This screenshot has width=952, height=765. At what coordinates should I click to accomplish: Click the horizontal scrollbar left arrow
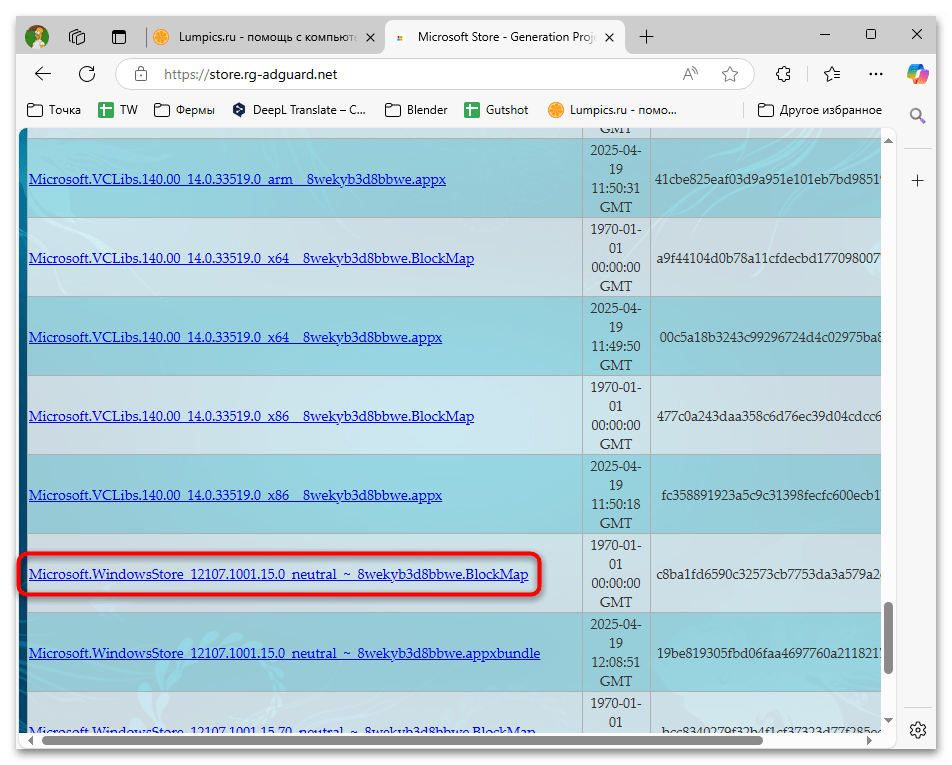pyautogui.click(x=32, y=740)
